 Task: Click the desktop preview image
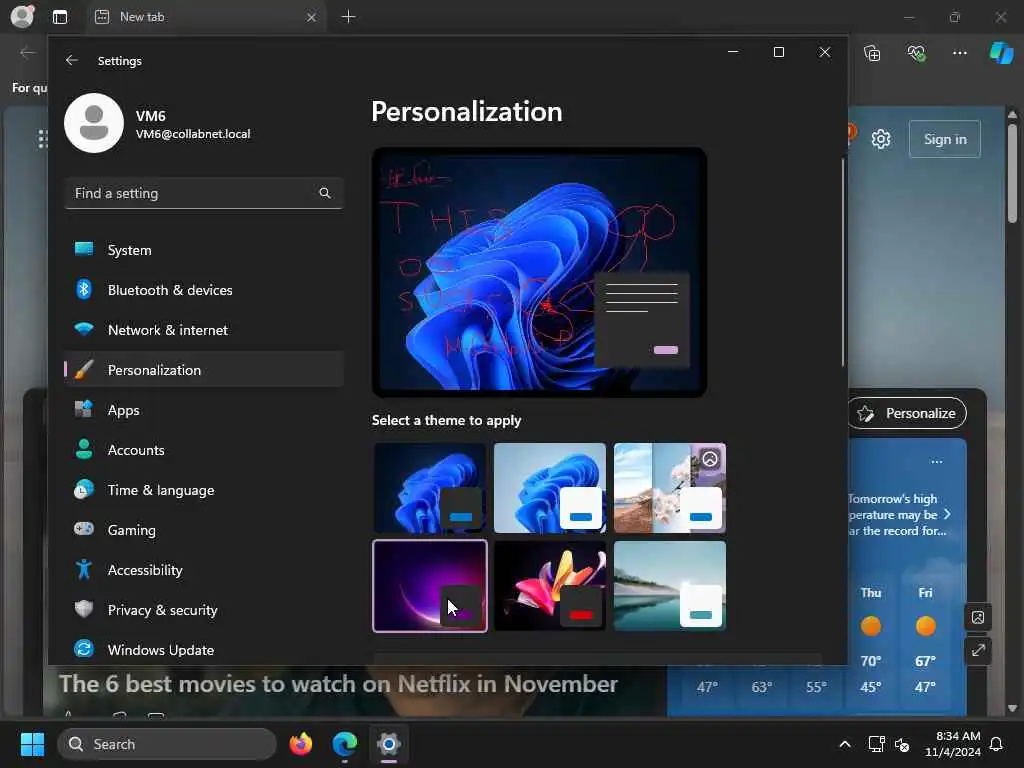click(x=539, y=272)
